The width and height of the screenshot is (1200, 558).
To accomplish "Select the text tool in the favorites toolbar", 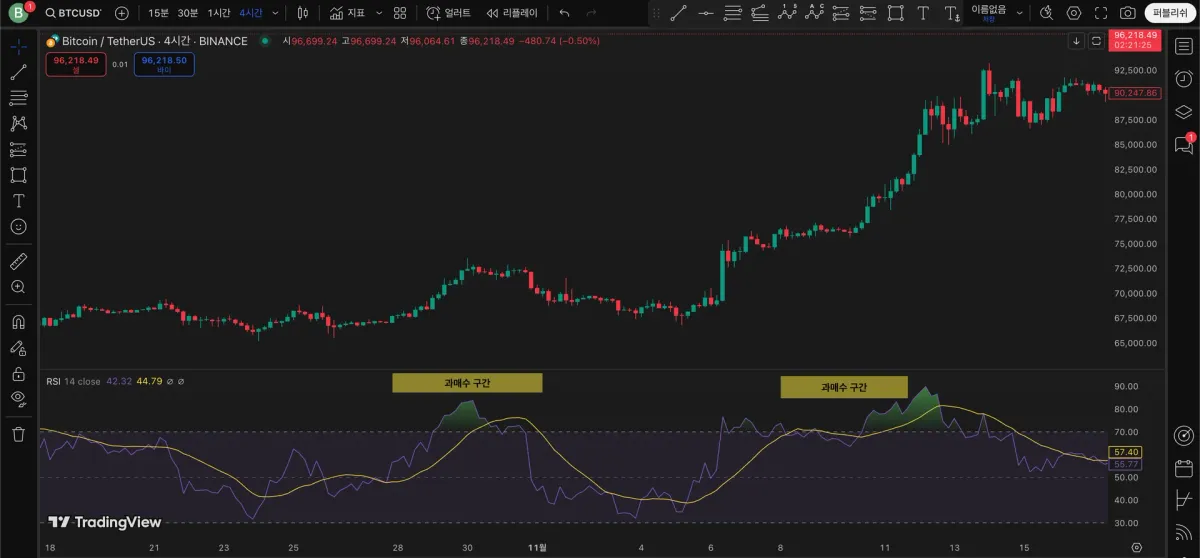I will [922, 14].
